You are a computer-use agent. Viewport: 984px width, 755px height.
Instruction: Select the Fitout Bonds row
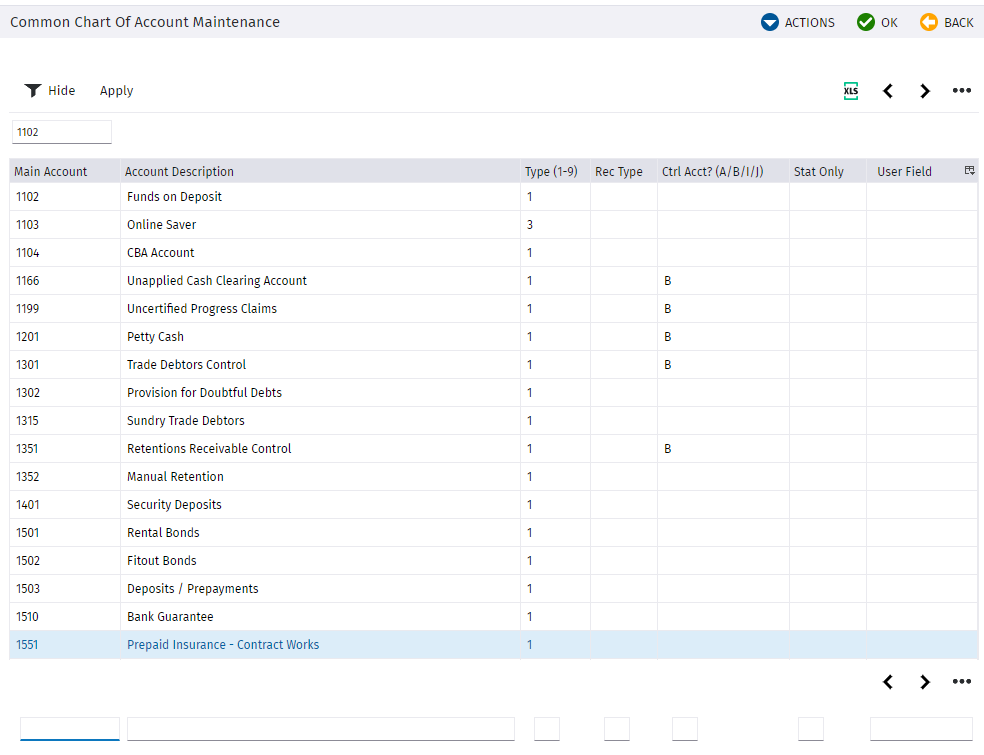pos(493,560)
